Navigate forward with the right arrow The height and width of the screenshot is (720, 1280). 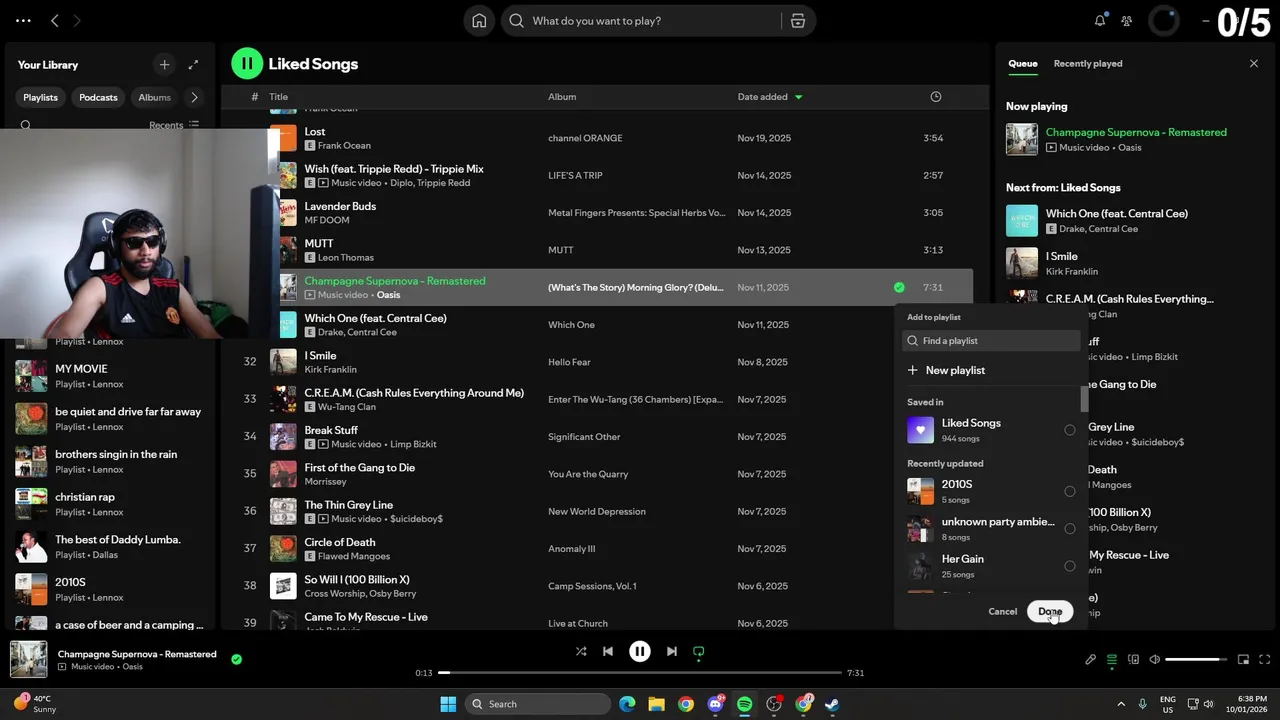click(x=77, y=20)
